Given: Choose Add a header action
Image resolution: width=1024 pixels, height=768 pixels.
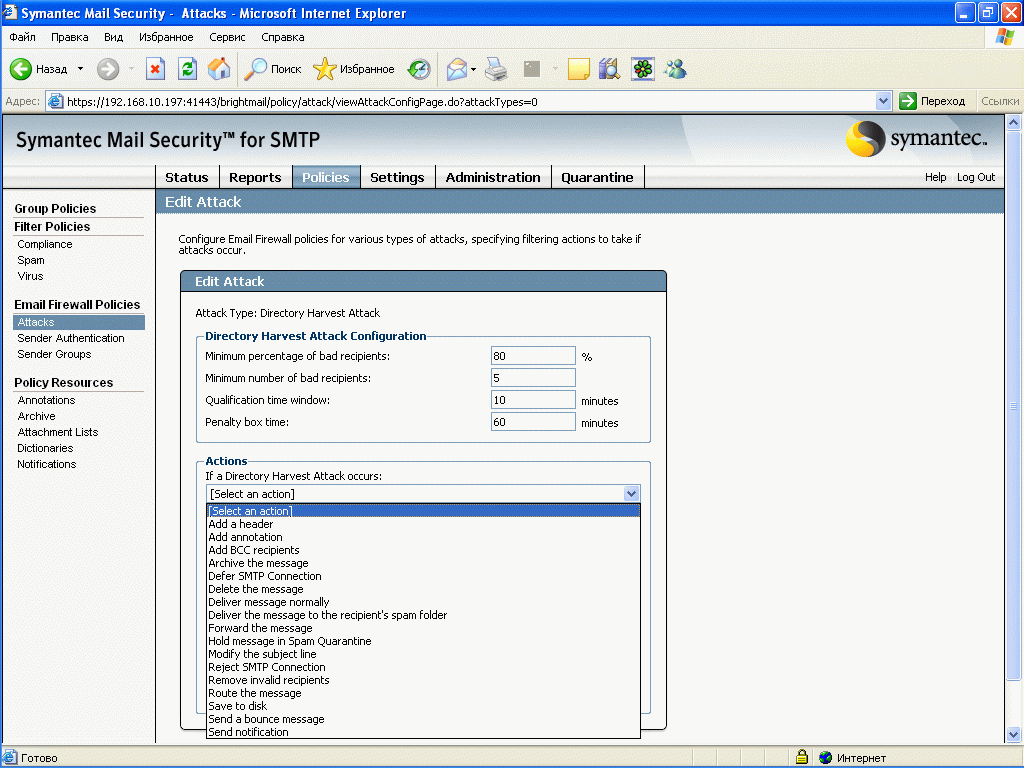Looking at the screenshot, I should (423, 524).
